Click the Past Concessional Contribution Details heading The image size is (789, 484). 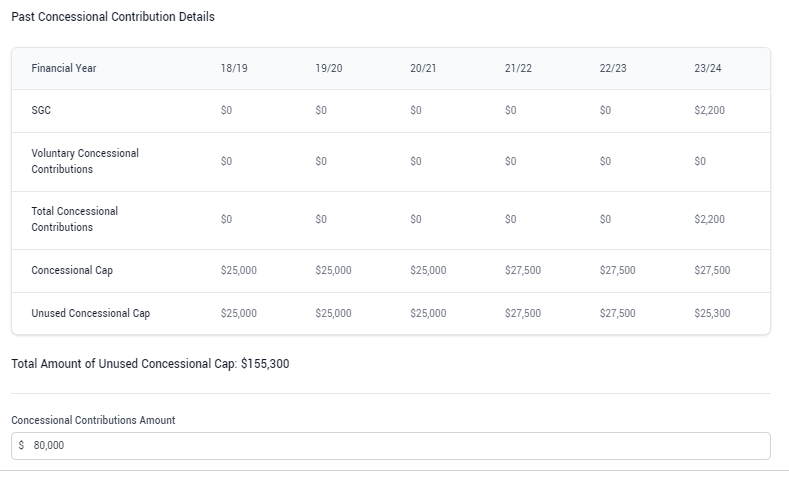(113, 17)
